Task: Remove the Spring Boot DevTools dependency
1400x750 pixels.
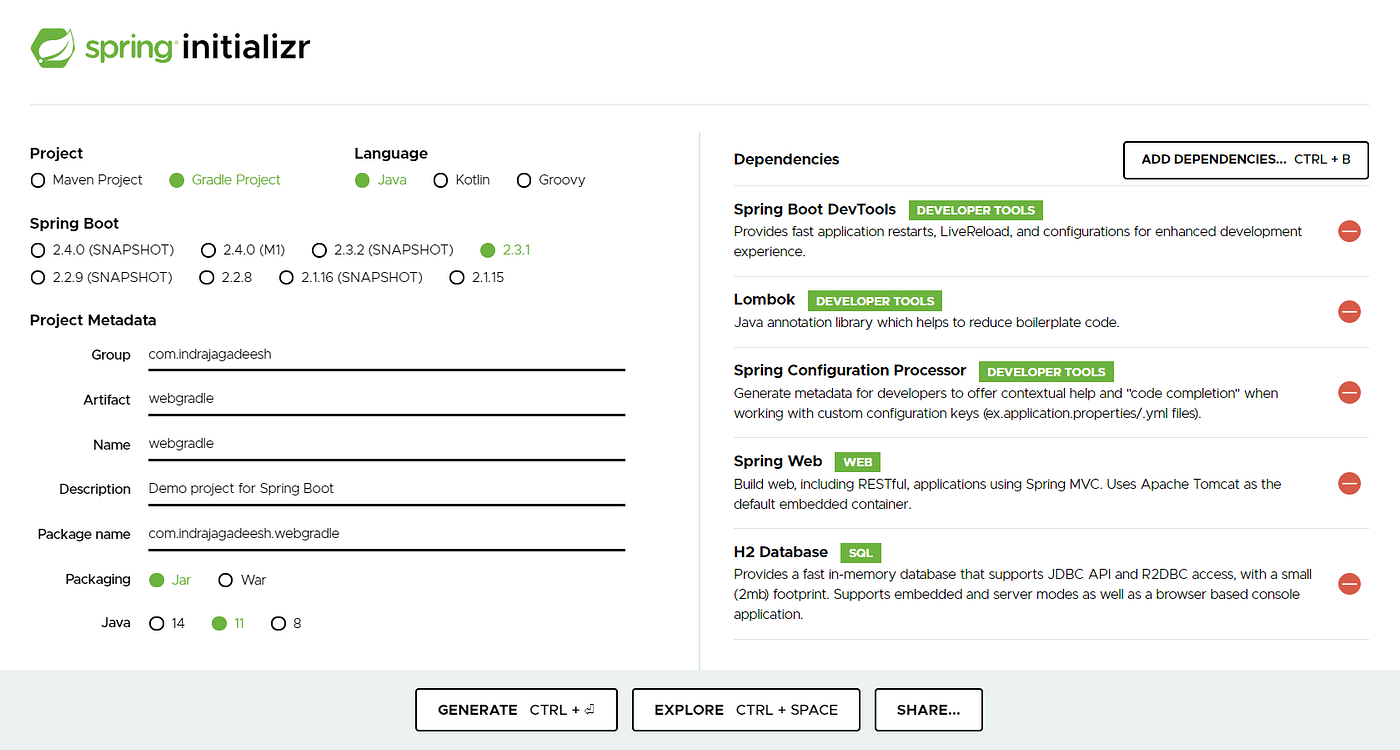Action: [x=1349, y=231]
